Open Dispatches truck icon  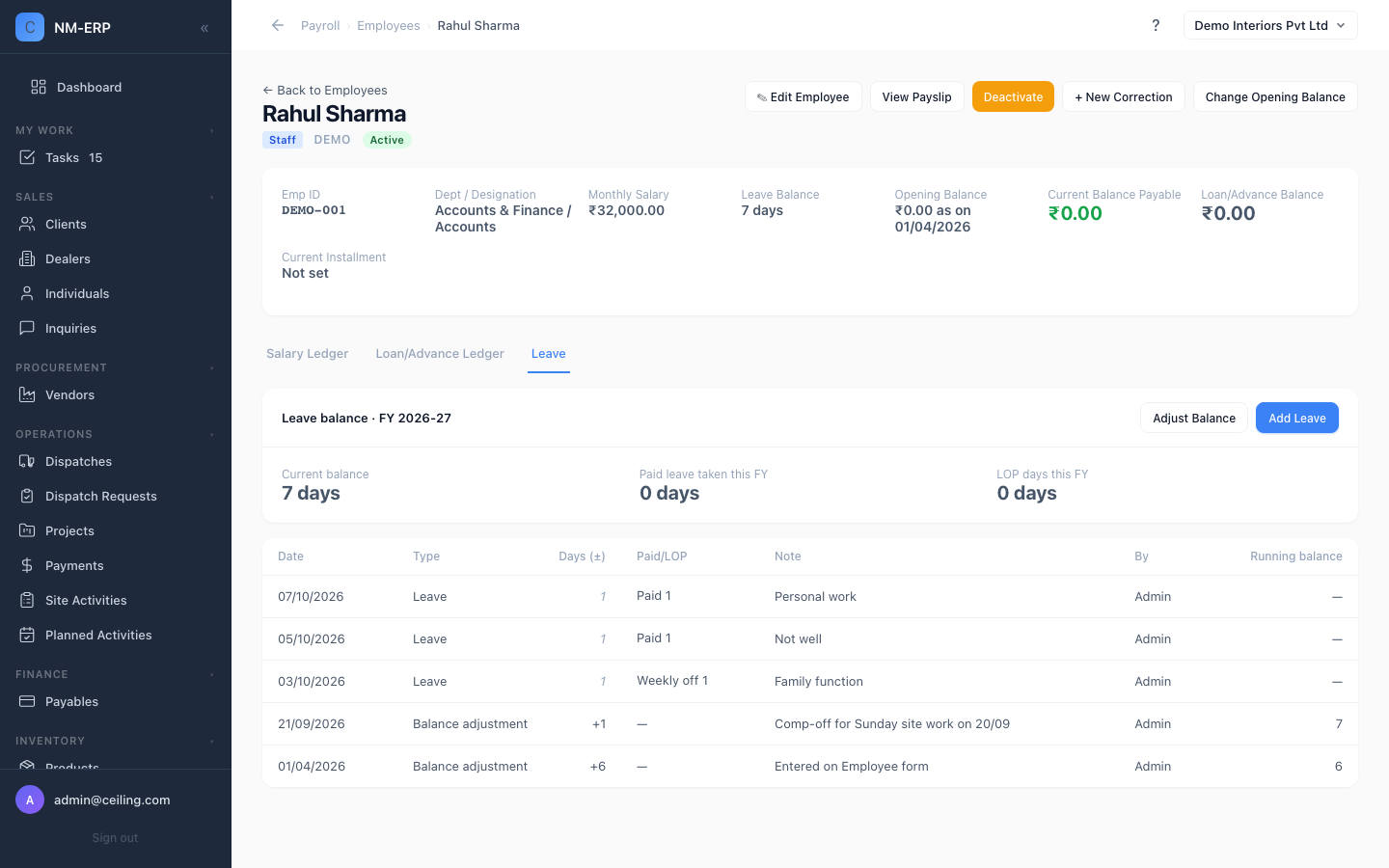[x=27, y=461]
